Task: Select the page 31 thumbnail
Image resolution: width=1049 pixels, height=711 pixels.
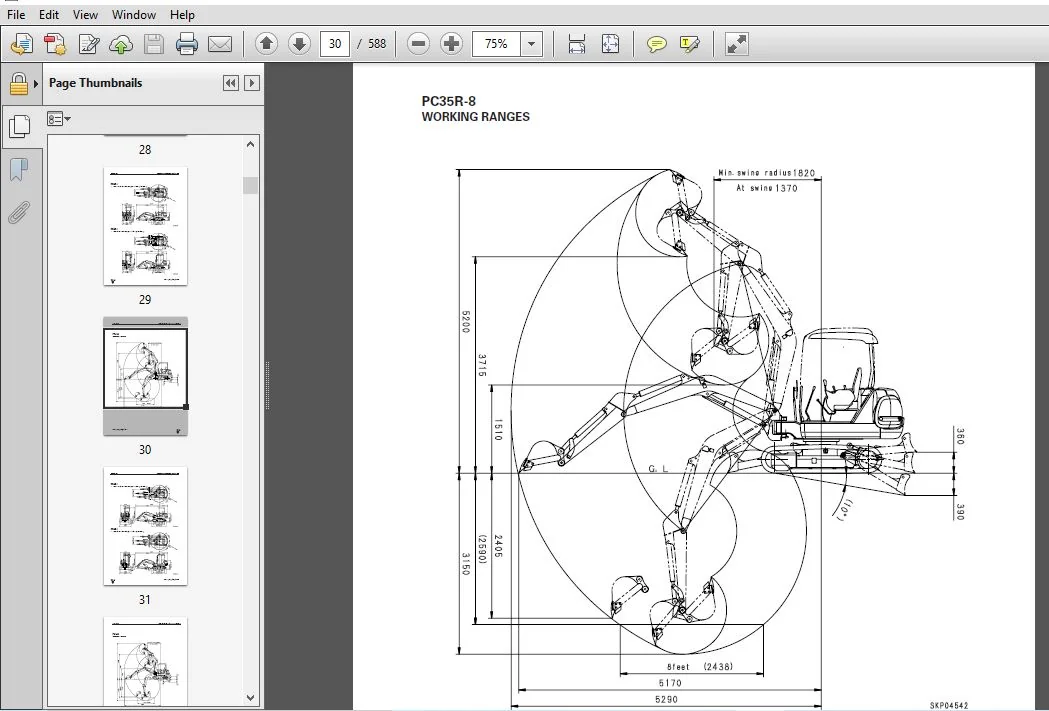Action: pyautogui.click(x=145, y=526)
